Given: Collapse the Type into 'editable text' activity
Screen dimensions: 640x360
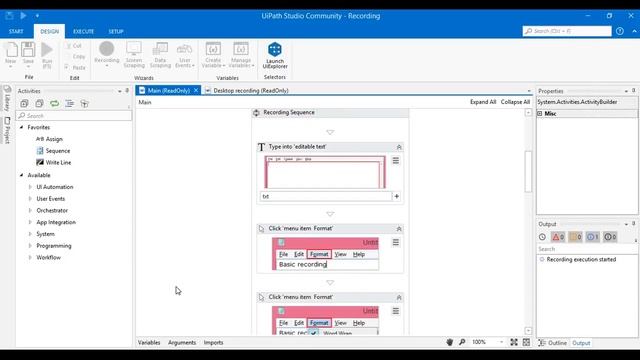Looking at the screenshot, I should pyautogui.click(x=399, y=147).
